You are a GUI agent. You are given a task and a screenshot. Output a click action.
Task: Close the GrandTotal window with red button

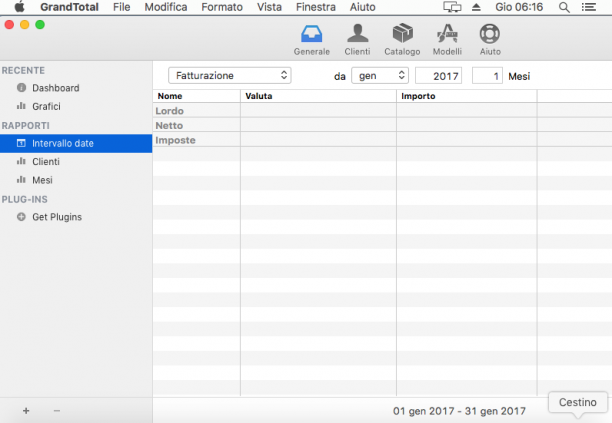click(x=9, y=25)
